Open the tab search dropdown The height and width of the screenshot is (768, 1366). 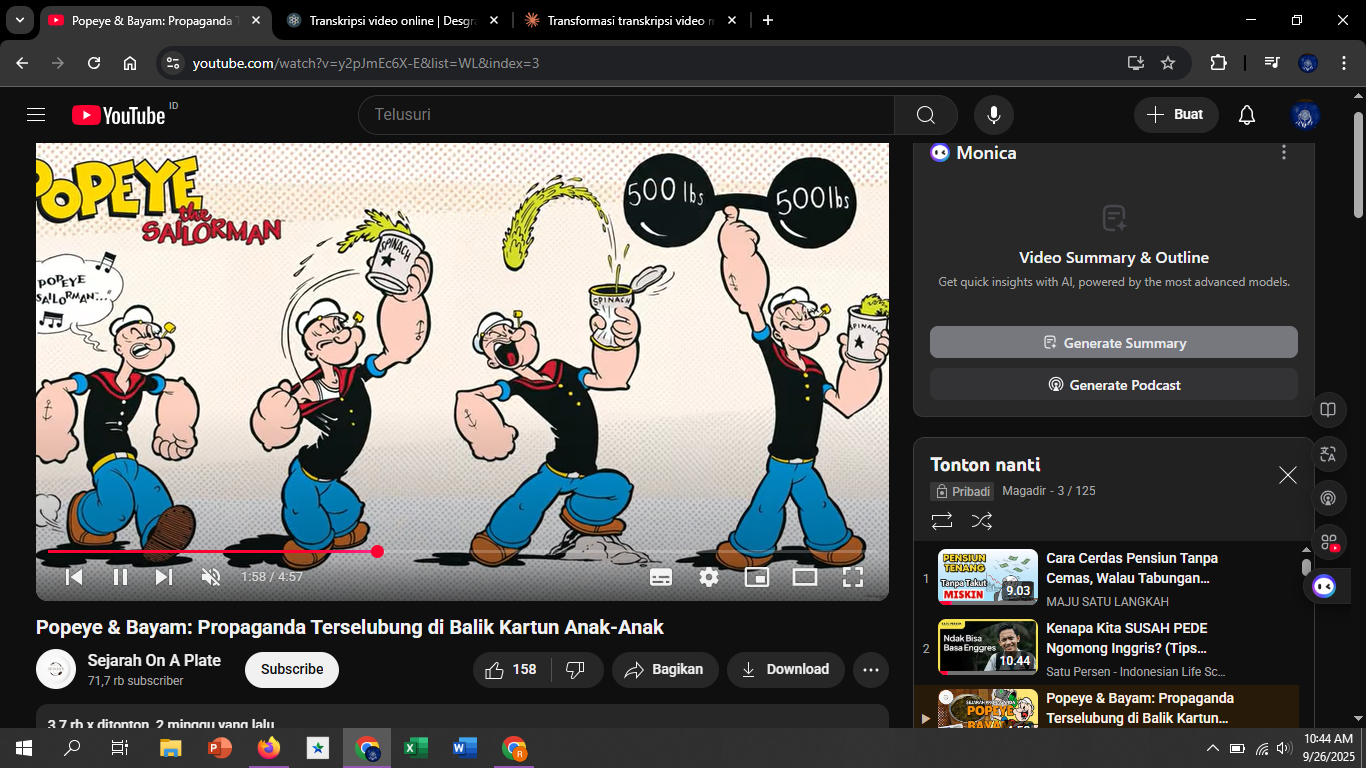(x=19, y=20)
